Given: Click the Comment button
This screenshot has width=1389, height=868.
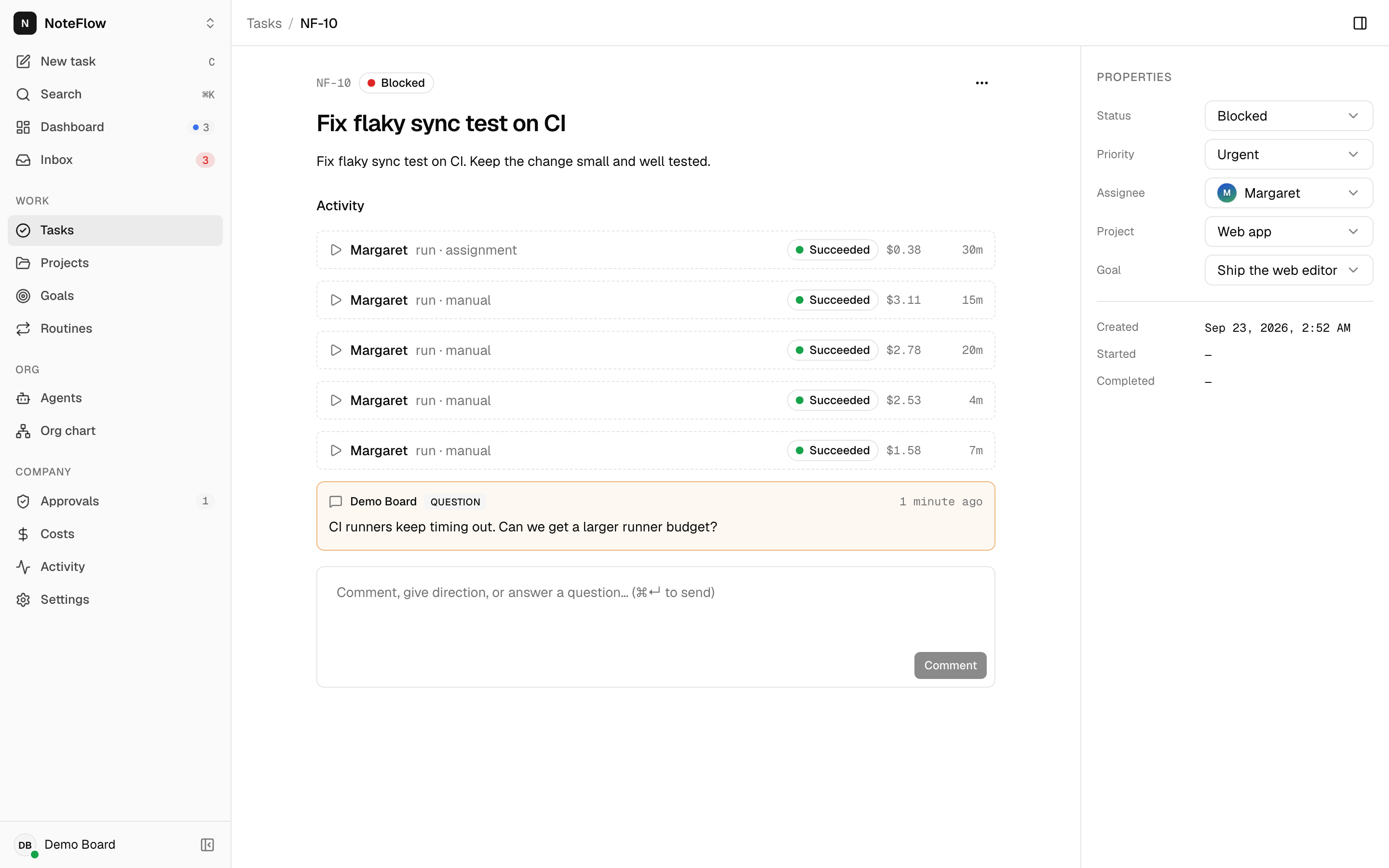Looking at the screenshot, I should [950, 665].
